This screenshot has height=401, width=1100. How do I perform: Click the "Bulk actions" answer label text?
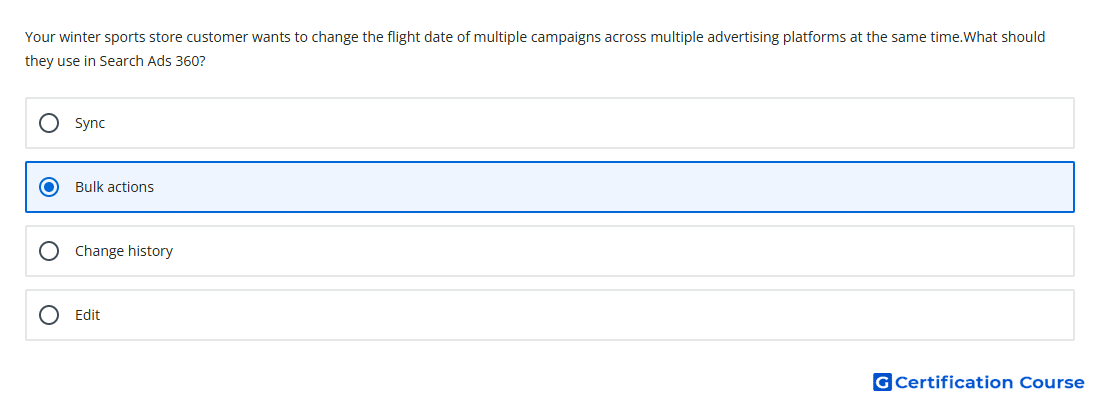pos(114,187)
